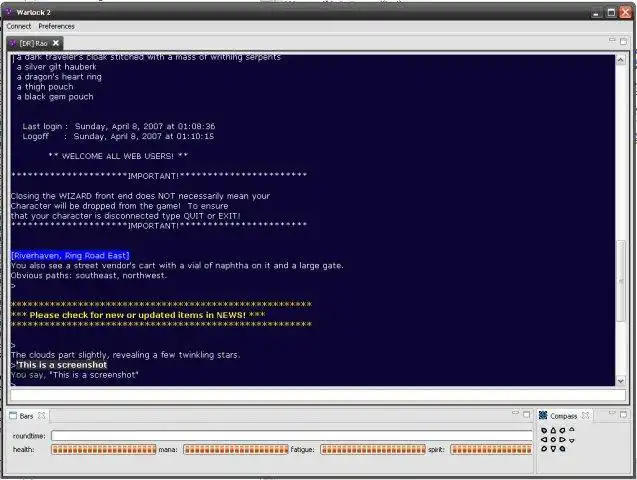Close the Warlock 2 window
637x480 pixels.
click(x=626, y=13)
